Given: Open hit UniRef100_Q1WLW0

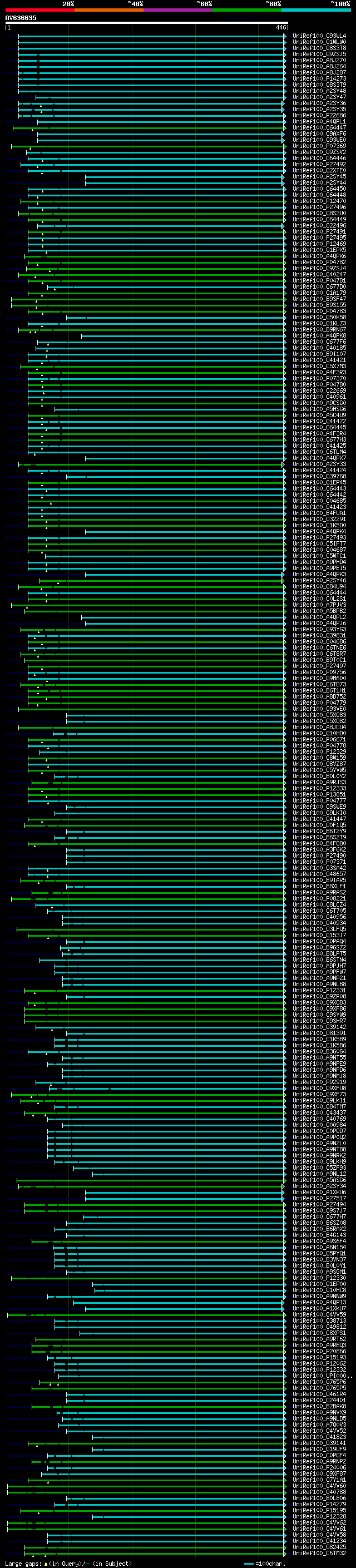Looking at the screenshot, I should coord(319,42).
